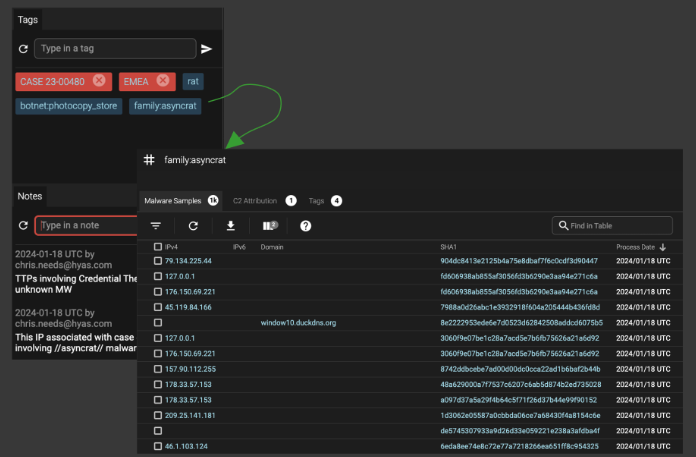Open the Malware Samples tab
The height and width of the screenshot is (457, 696).
(x=173, y=201)
